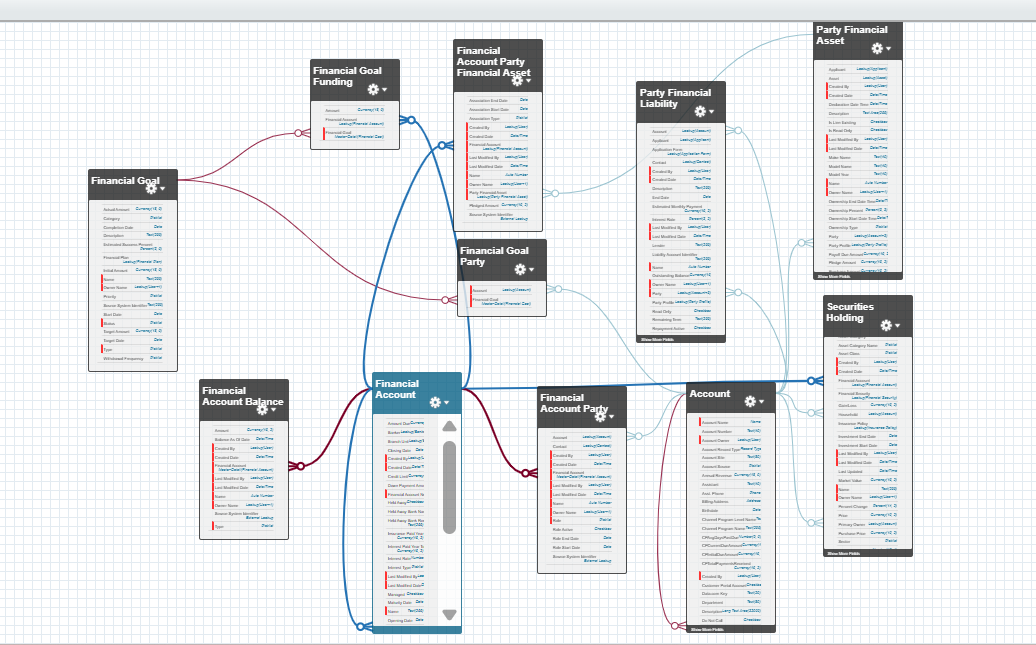Click the Financial Account field list up arrow
The image size is (1036, 645).
(x=449, y=426)
